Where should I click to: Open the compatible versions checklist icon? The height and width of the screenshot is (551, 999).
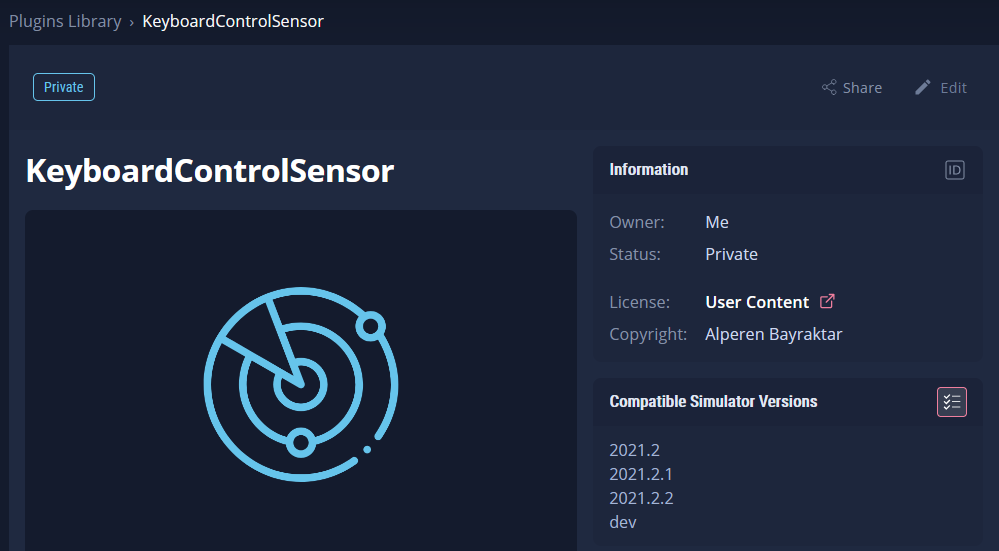[952, 402]
